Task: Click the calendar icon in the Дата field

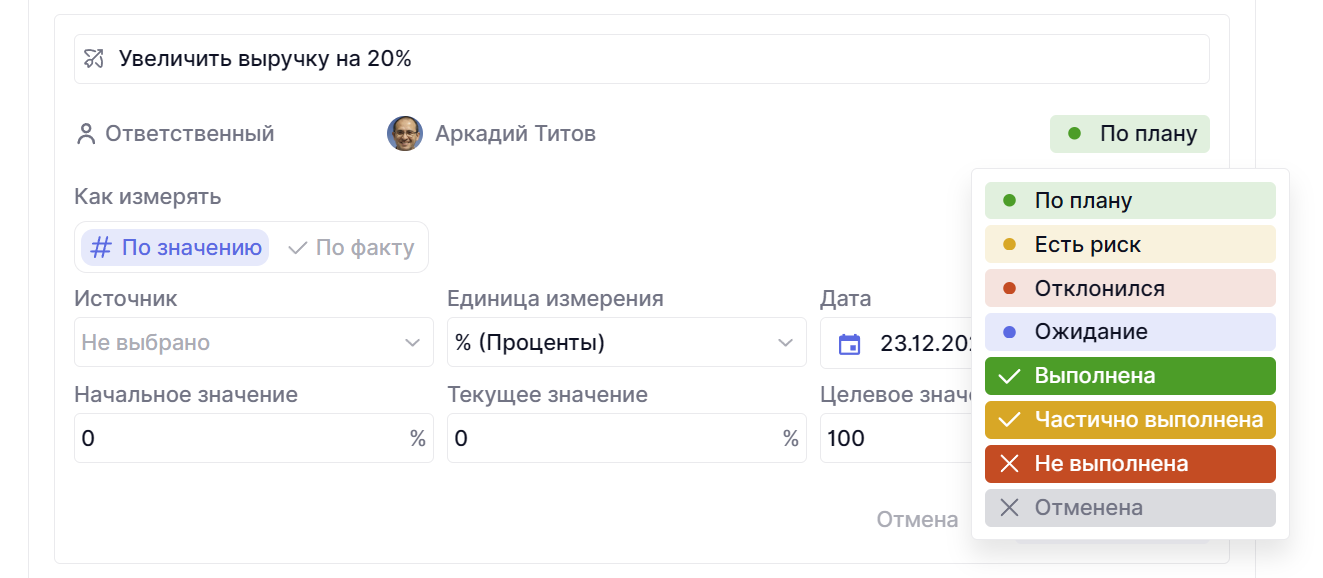Action: (x=849, y=344)
